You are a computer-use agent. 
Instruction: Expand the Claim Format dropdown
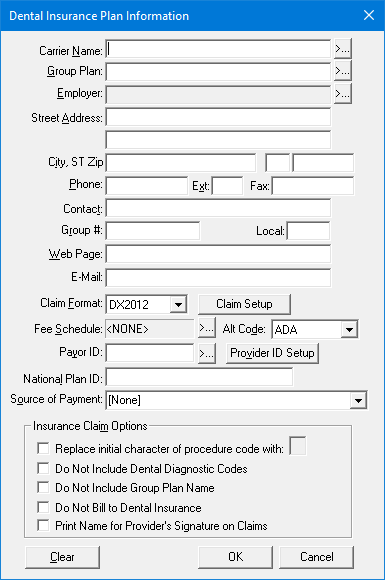point(178,305)
